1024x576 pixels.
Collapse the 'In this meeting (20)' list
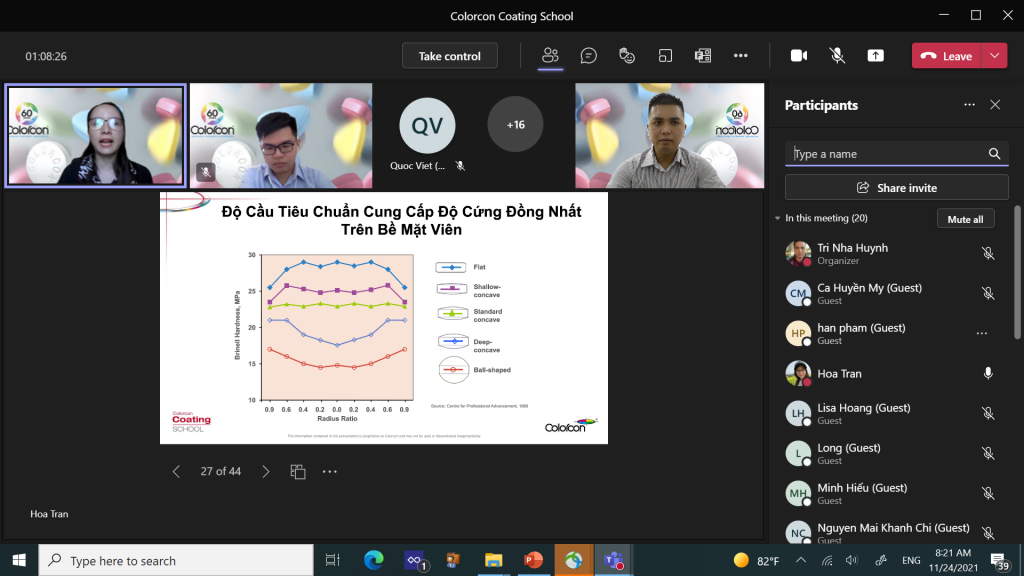778,218
